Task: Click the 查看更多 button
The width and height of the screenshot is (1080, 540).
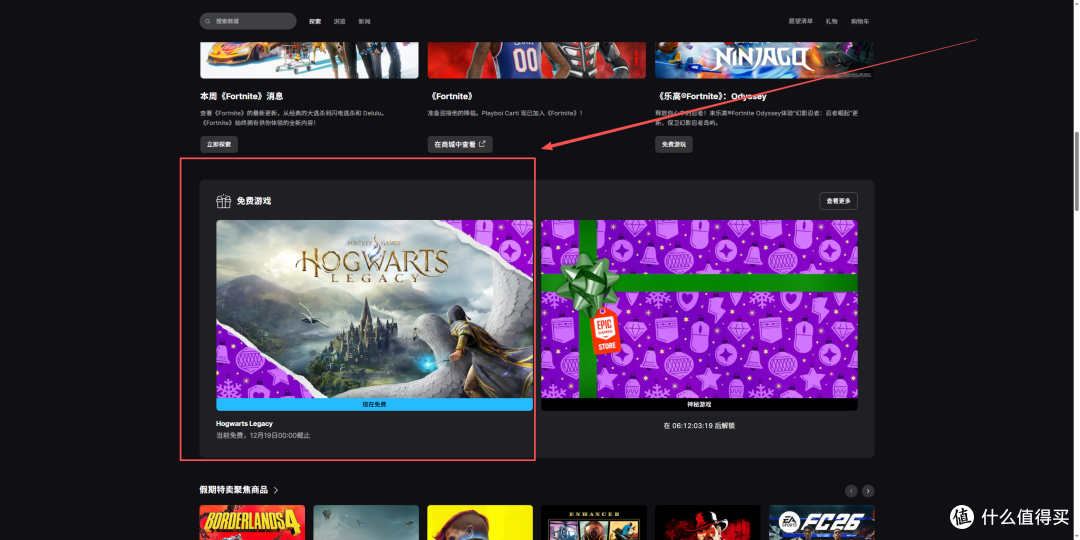Action: pyautogui.click(x=838, y=201)
